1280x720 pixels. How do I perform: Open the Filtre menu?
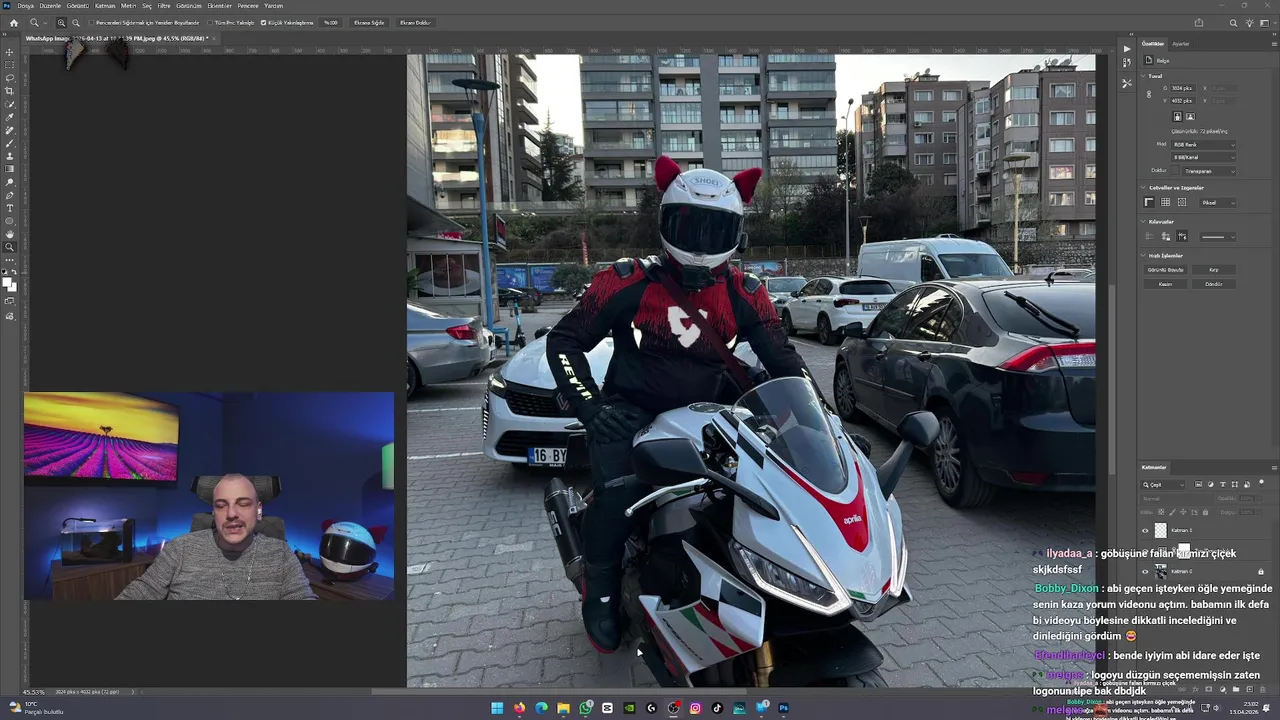coord(164,6)
